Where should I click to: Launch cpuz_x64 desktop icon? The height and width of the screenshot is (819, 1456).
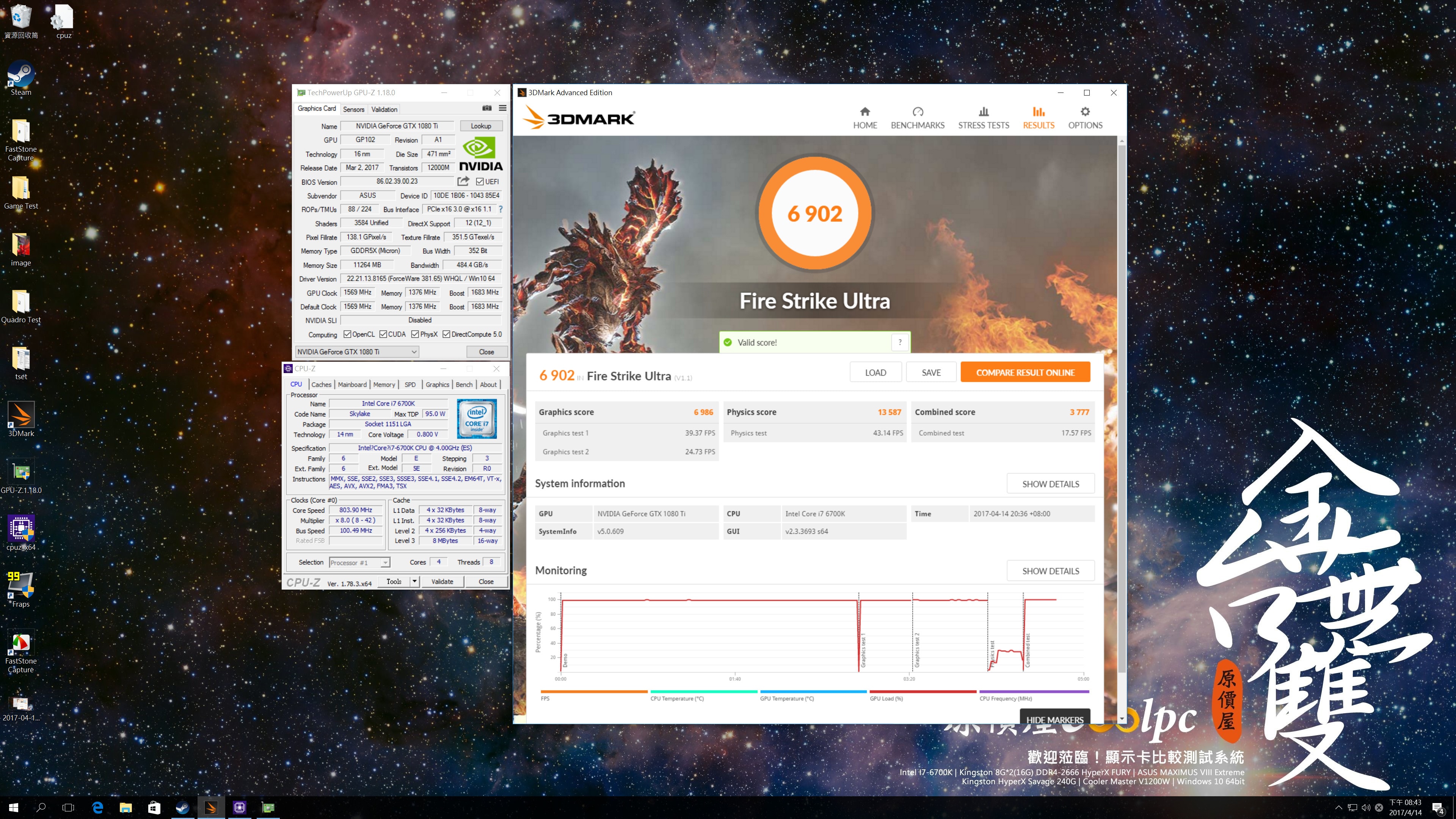coord(21,533)
